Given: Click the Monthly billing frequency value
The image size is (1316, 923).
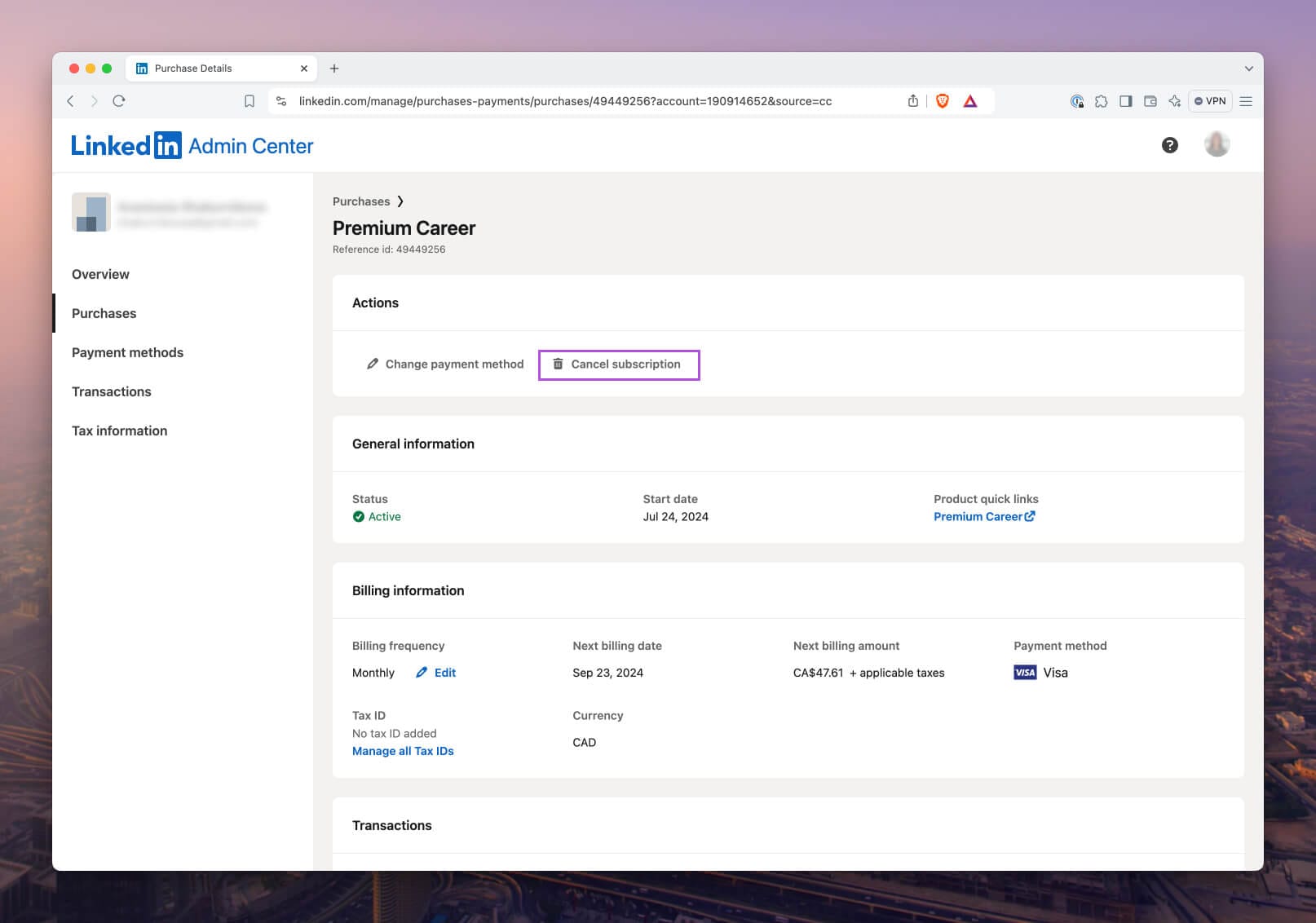Looking at the screenshot, I should coord(373,673).
